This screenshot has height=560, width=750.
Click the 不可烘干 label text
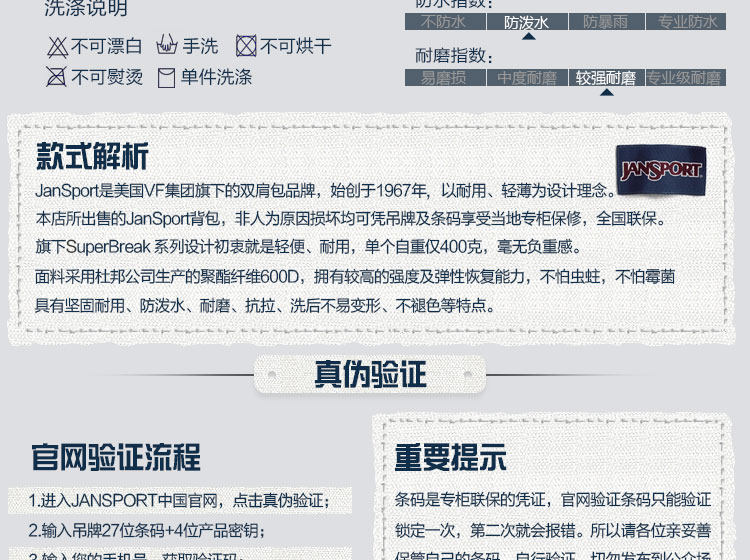click(296, 46)
